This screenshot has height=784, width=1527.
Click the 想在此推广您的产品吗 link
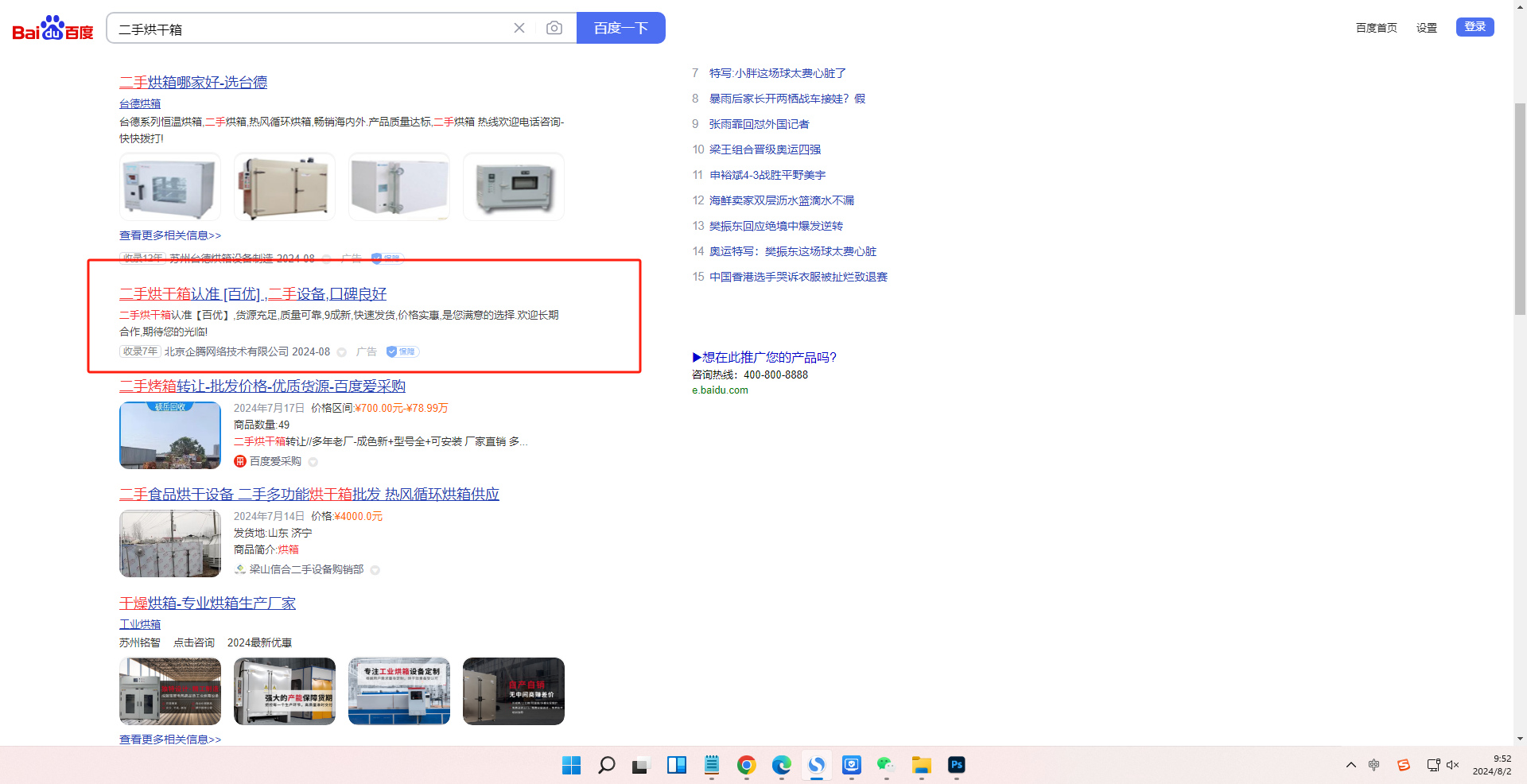pos(764,357)
